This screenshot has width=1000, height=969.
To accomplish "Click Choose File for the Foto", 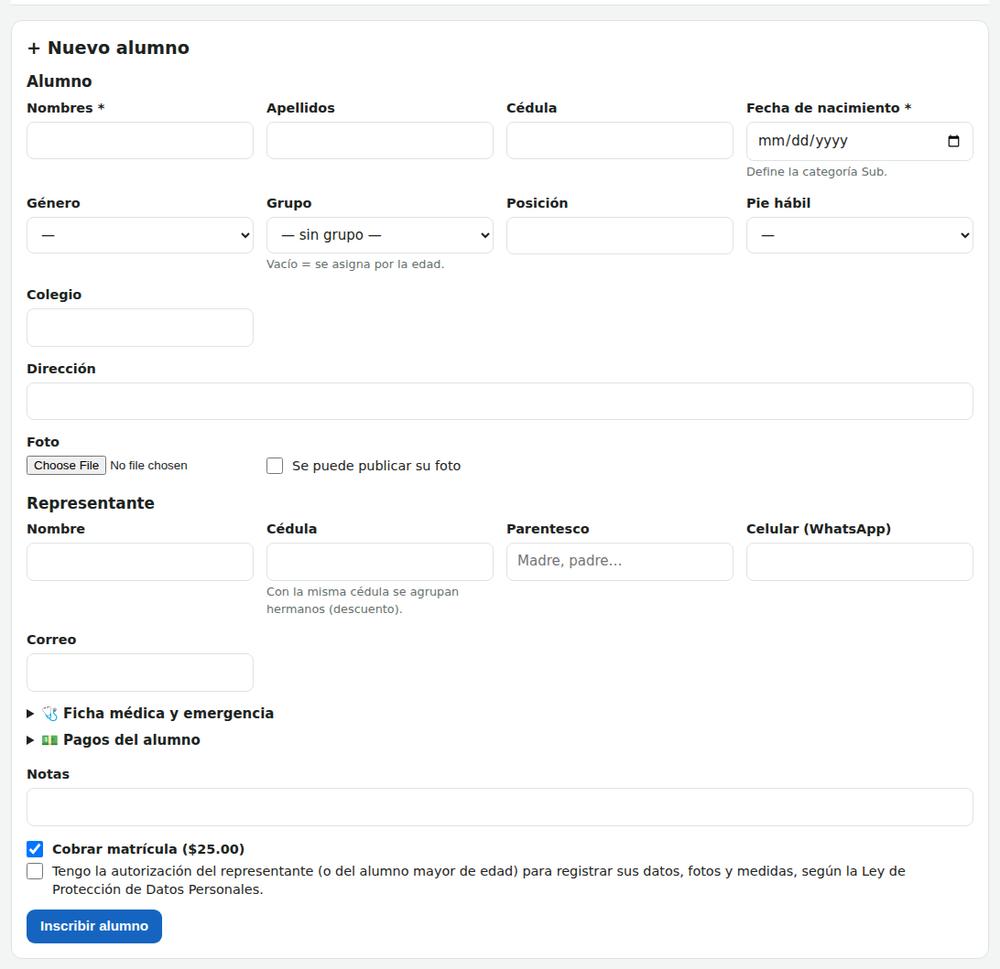I will 66,466.
